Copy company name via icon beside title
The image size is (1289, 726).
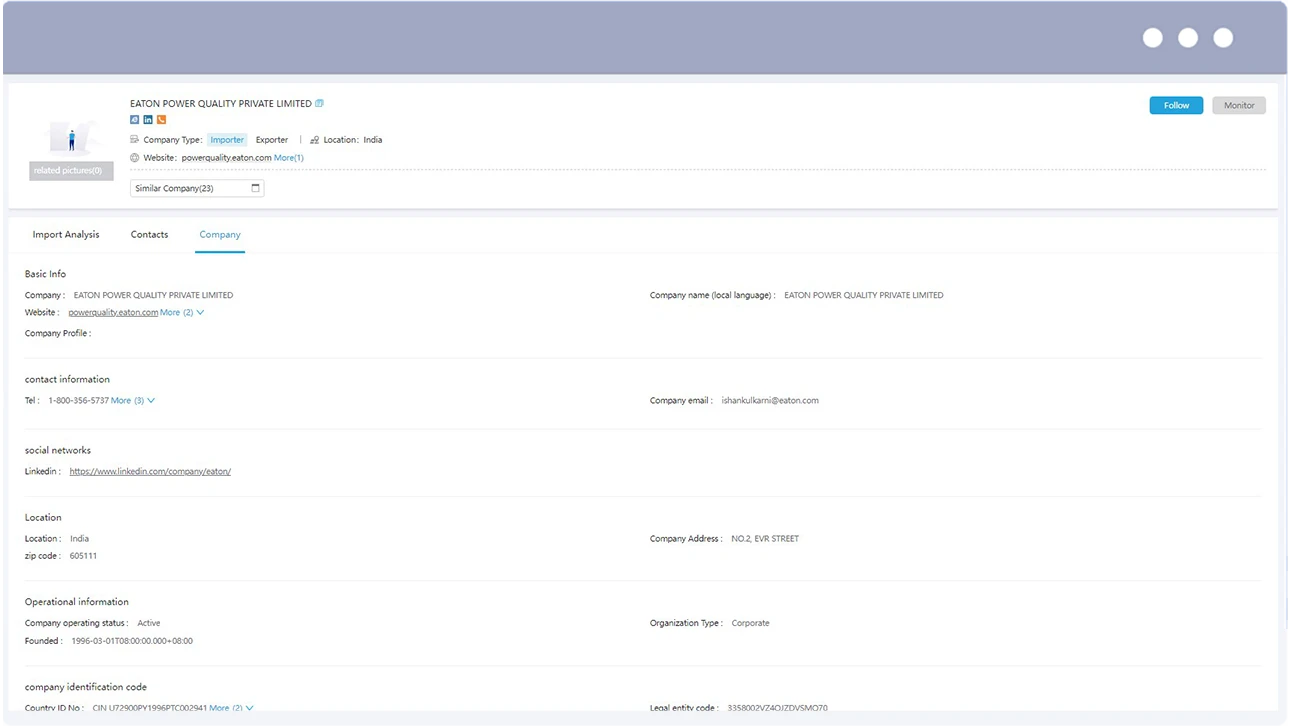point(319,103)
